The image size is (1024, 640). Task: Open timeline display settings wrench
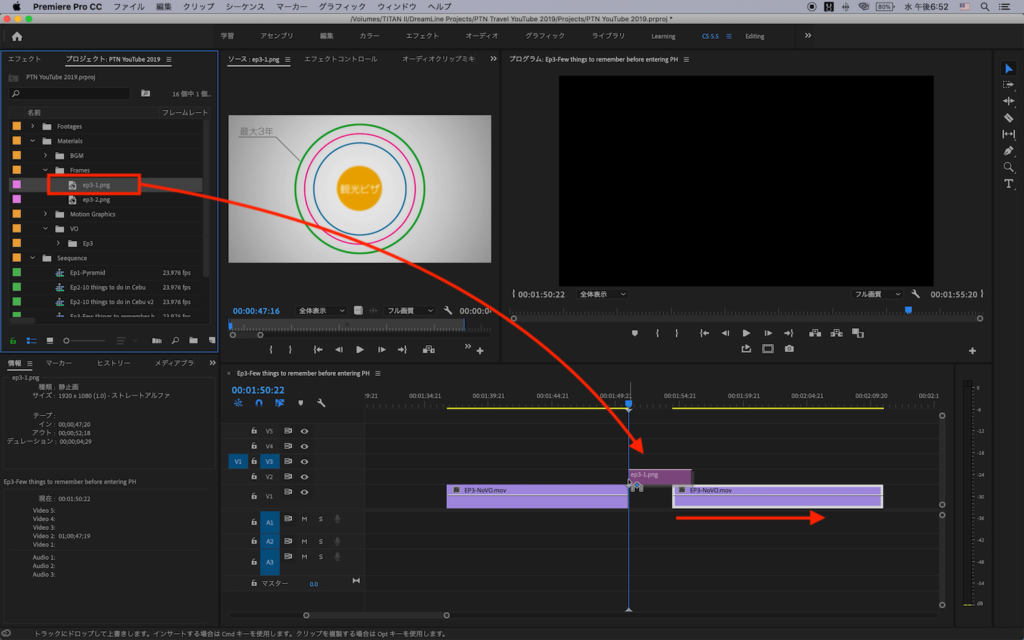tap(321, 403)
